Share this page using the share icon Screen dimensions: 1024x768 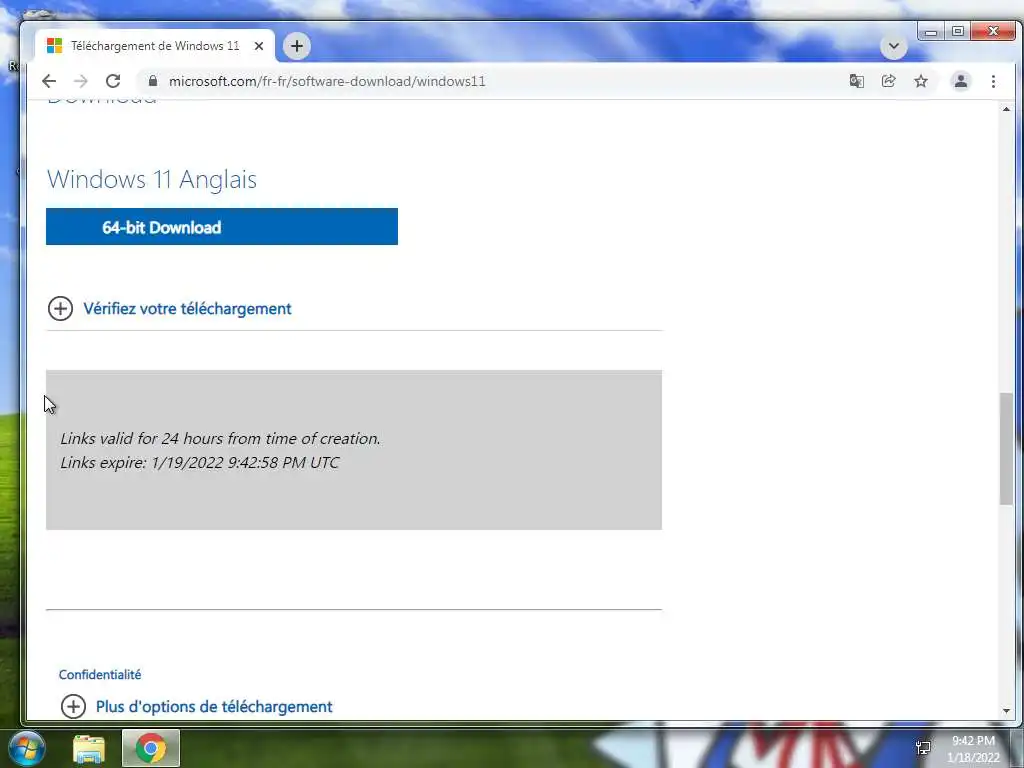tap(888, 81)
